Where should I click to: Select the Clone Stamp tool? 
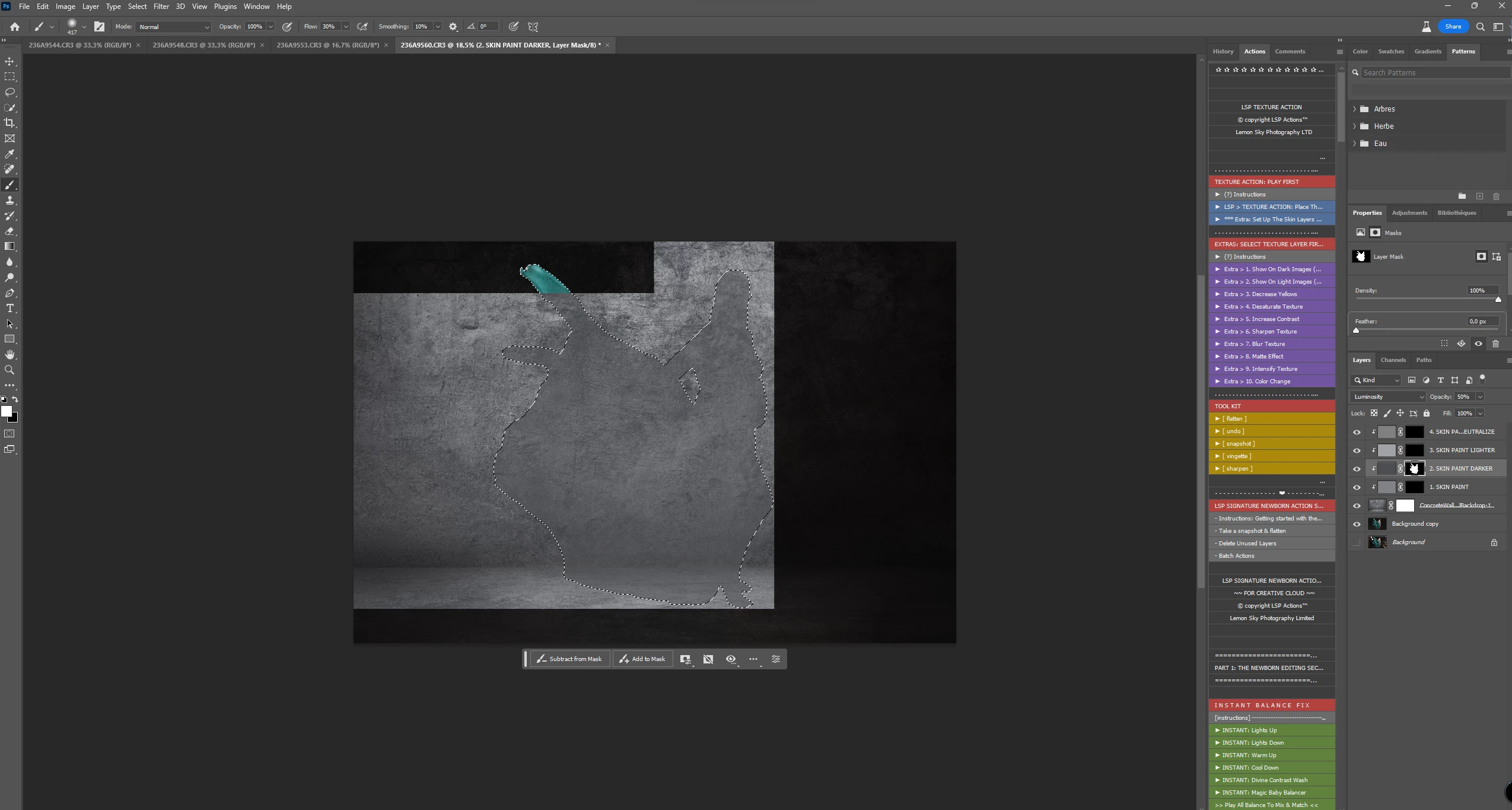tap(9, 200)
